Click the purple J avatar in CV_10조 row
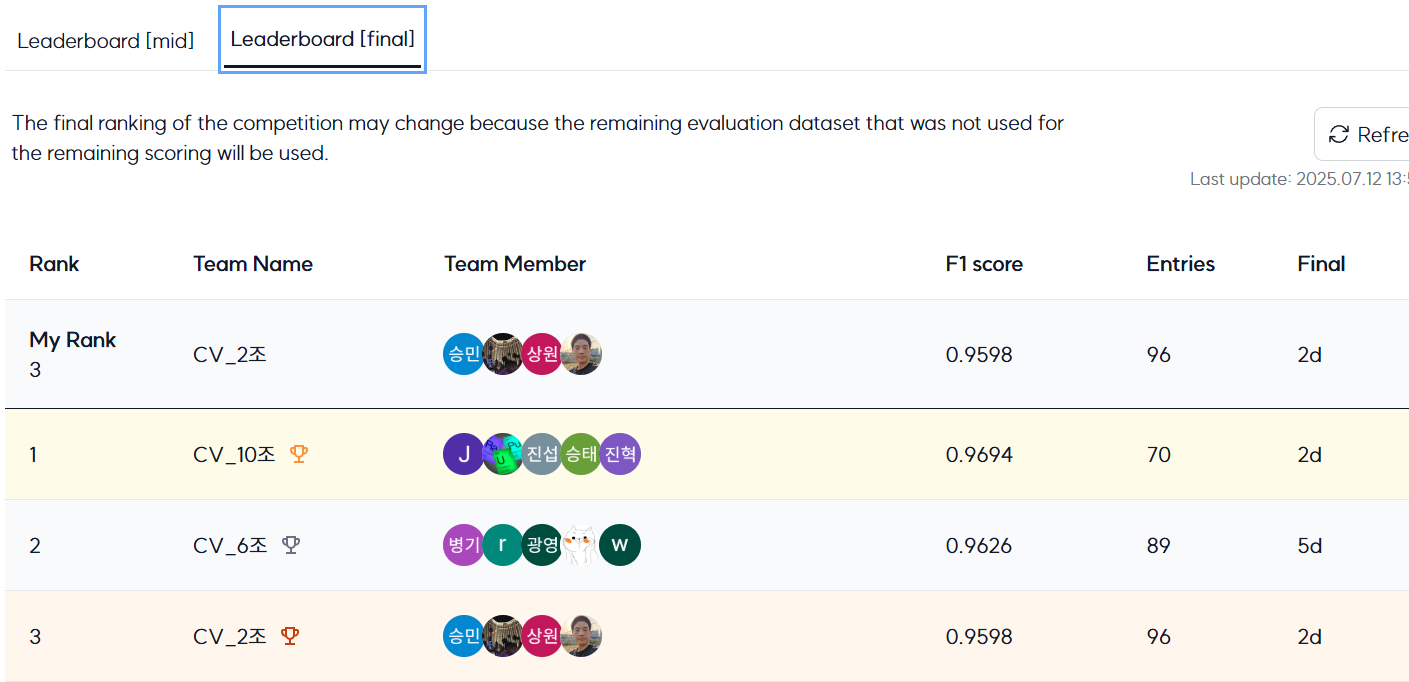The width and height of the screenshot is (1409, 682). tap(463, 454)
